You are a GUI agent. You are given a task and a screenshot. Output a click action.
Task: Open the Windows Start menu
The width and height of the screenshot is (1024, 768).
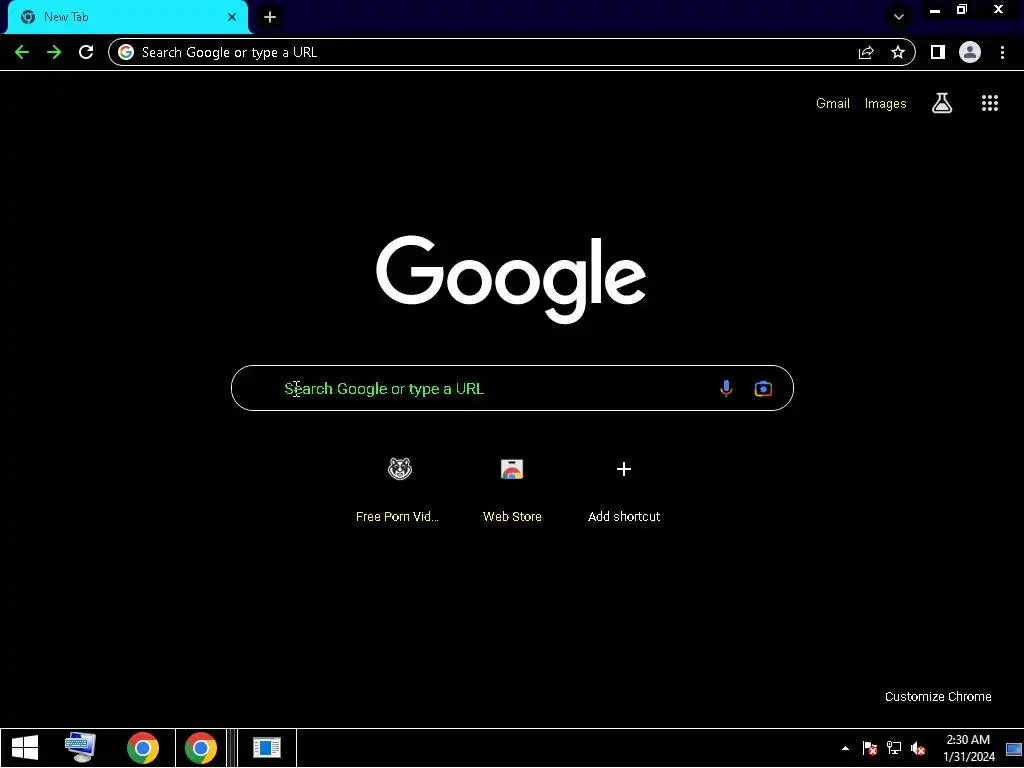pyautogui.click(x=25, y=748)
